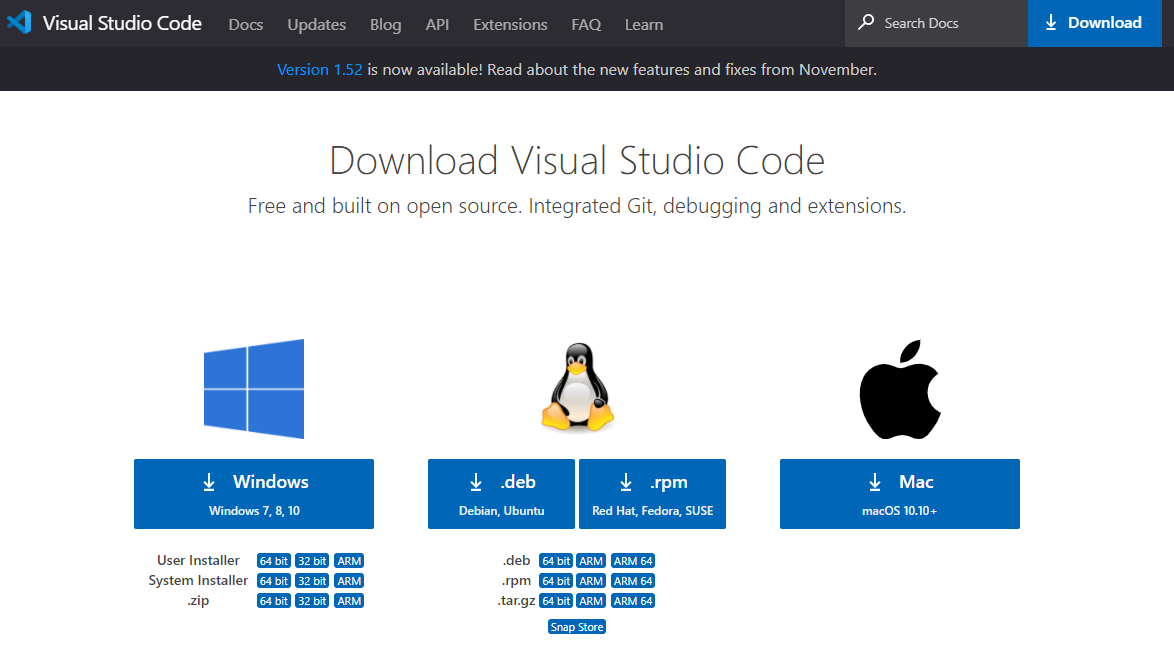Download the .rpm Red Hat package
The width and height of the screenshot is (1174, 671).
652,494
